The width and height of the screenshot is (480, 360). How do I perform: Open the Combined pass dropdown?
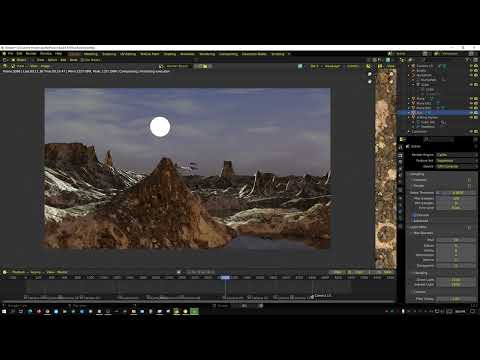(353, 66)
